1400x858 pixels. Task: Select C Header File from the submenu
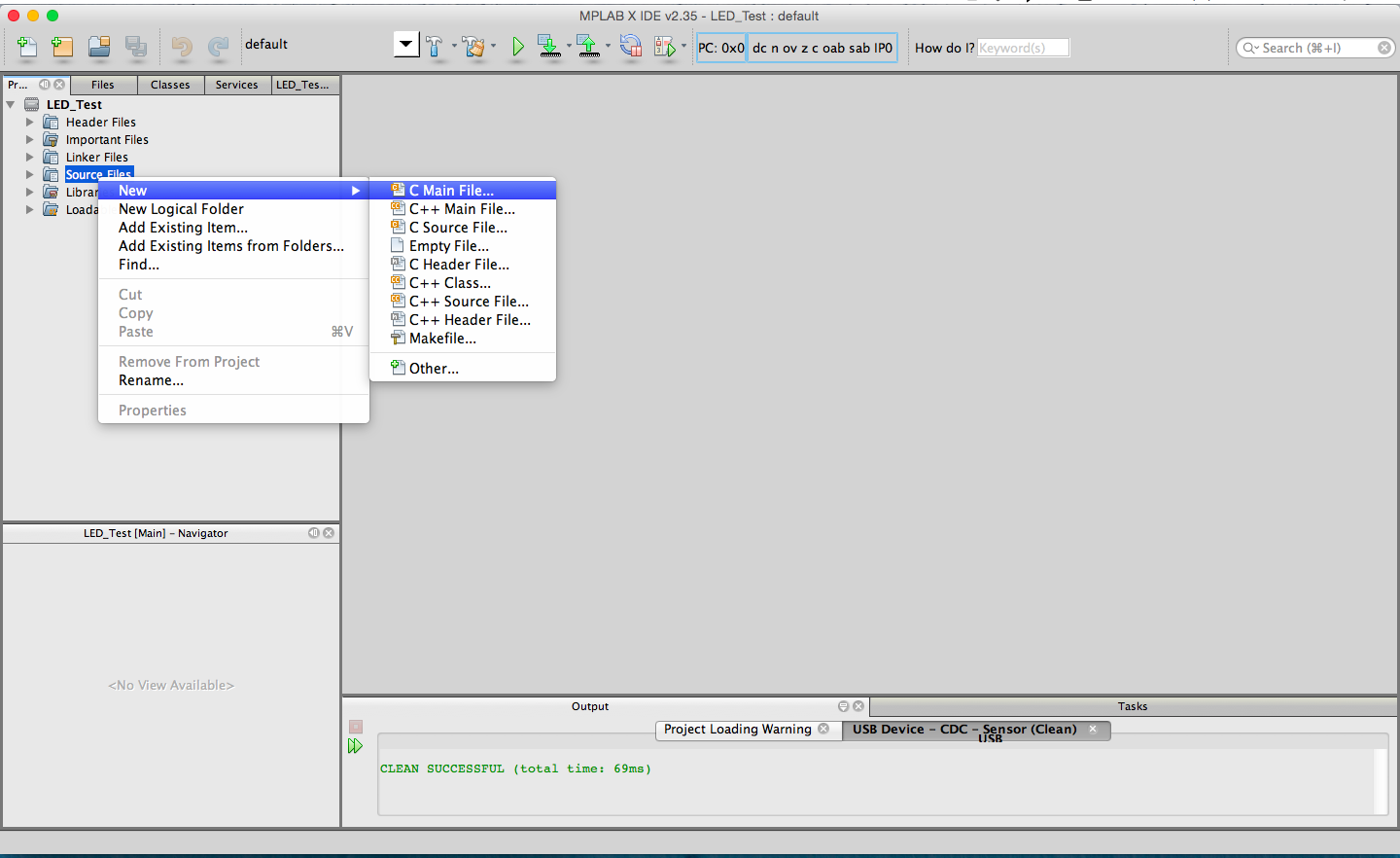tap(459, 265)
